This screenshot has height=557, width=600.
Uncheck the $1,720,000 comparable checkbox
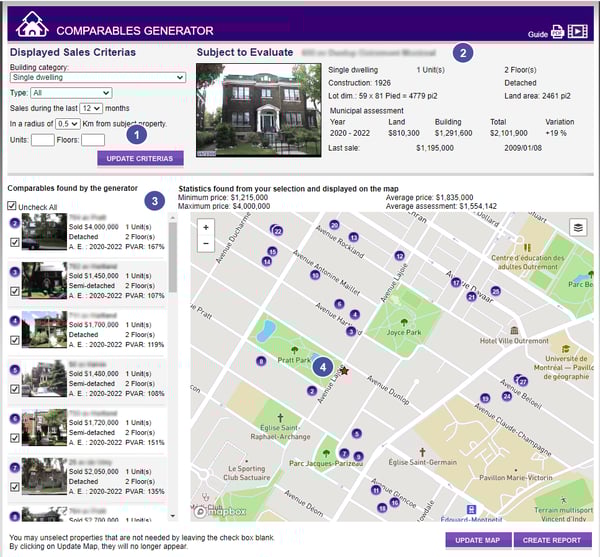(15, 438)
